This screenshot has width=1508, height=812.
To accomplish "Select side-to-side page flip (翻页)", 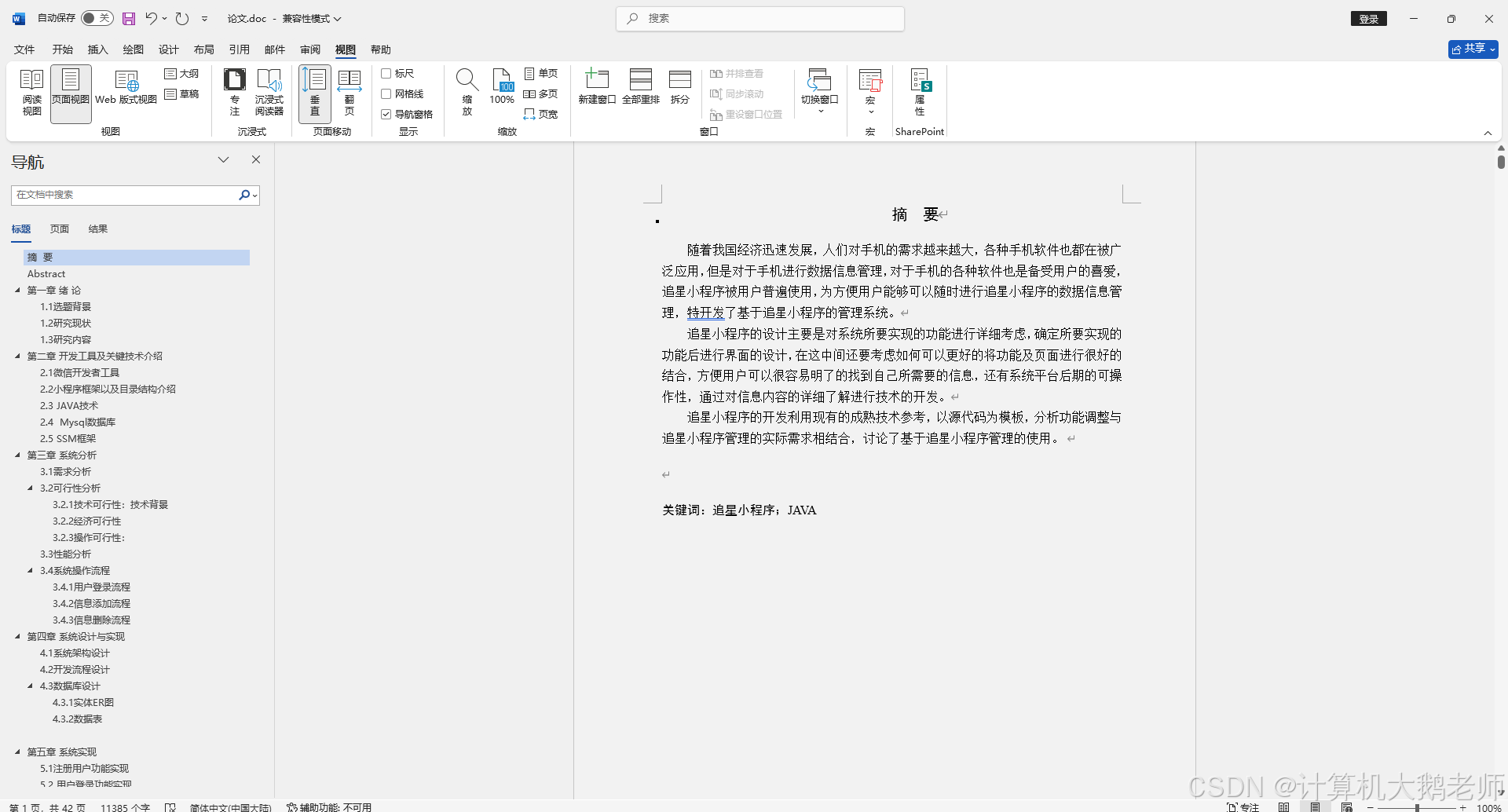I will click(350, 93).
